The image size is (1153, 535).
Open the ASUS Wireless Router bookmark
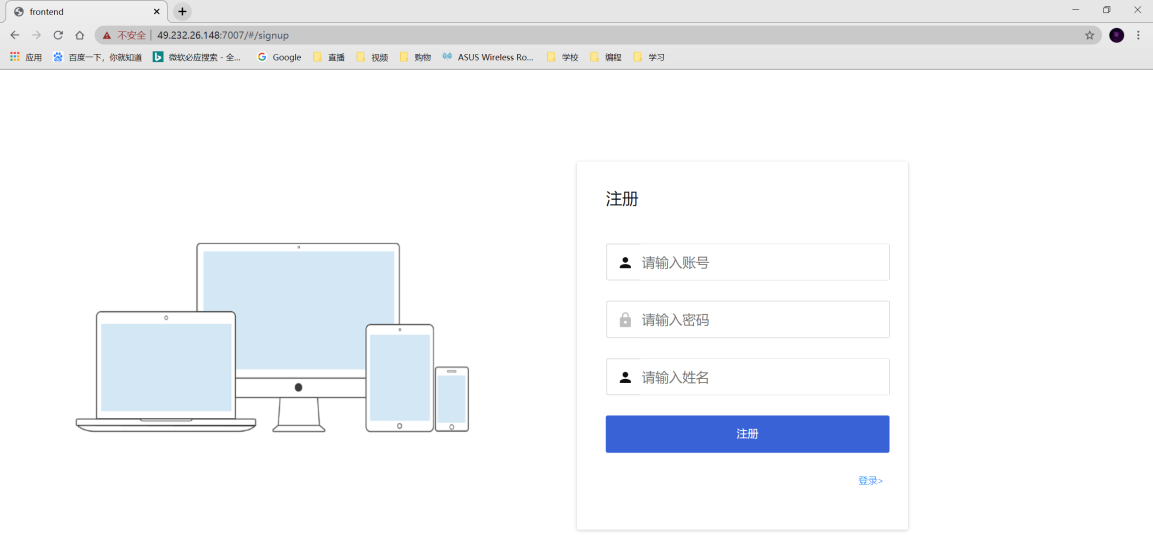(x=488, y=57)
